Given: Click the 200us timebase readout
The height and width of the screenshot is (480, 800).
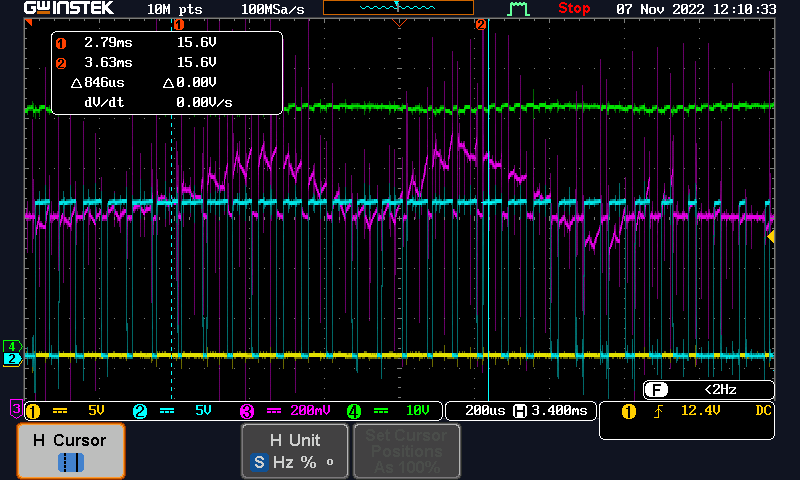Looking at the screenshot, I should pos(485,411).
